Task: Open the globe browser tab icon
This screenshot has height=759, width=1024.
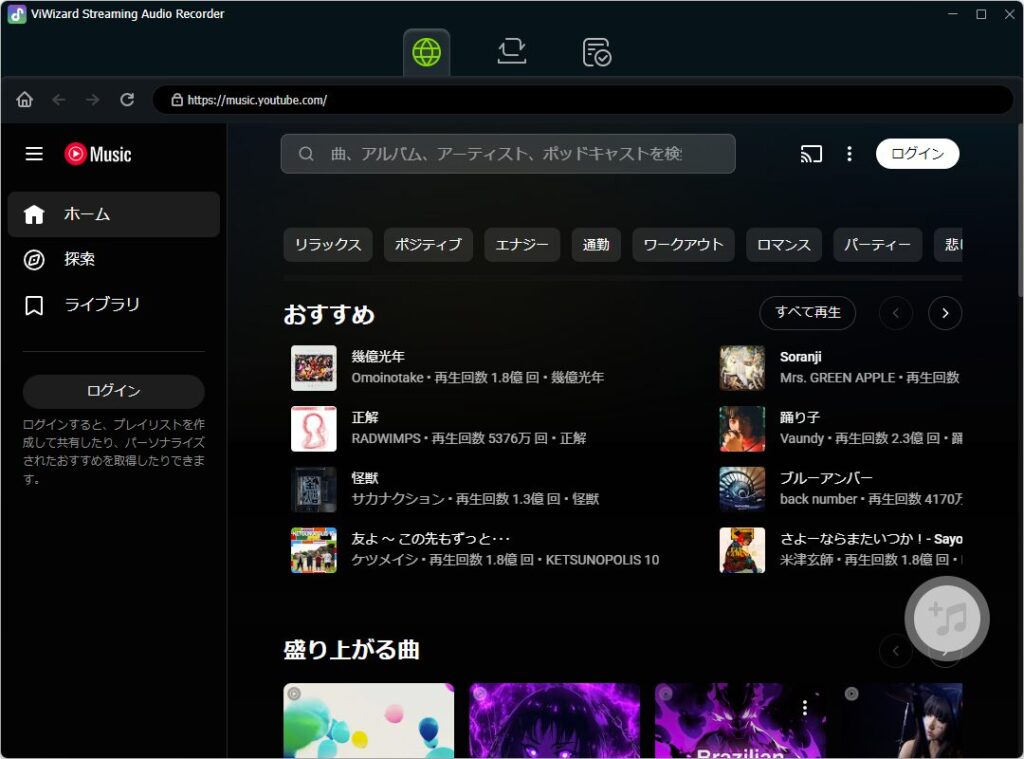Action: pos(426,52)
